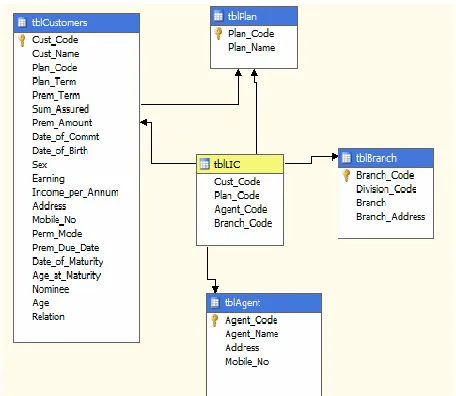Screen dimensions: 456x396
Task: Click the primary key icon beside Plan_Code in tblPlan
Action: (x=218, y=34)
